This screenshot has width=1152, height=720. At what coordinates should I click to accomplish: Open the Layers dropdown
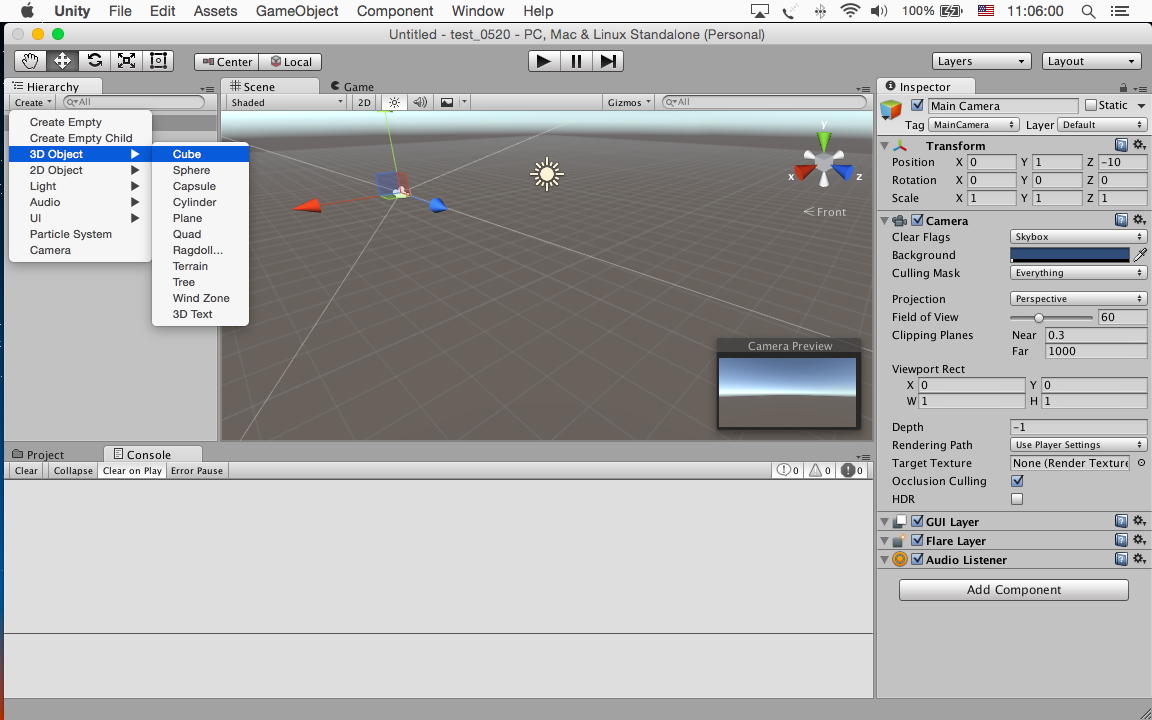tap(981, 61)
